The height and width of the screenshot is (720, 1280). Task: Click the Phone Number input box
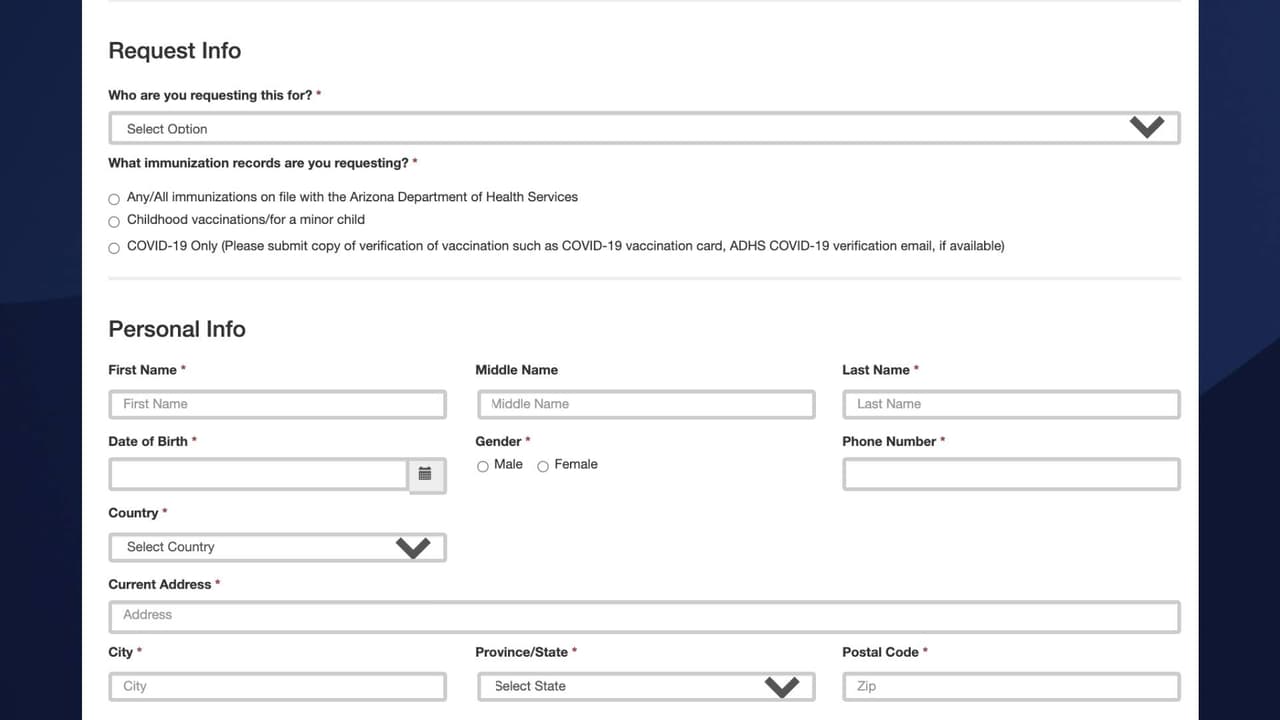click(1011, 474)
